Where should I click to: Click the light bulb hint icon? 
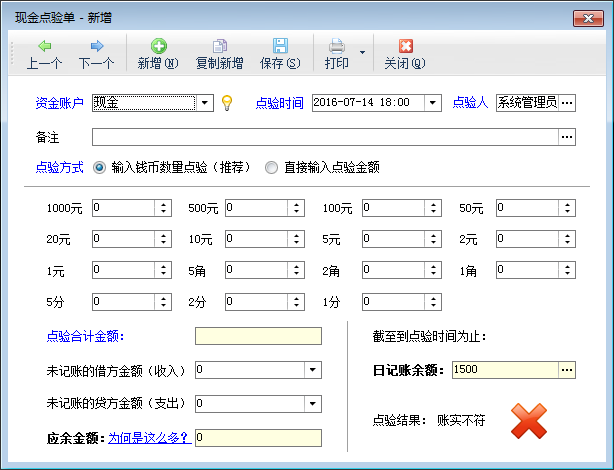[x=227, y=103]
